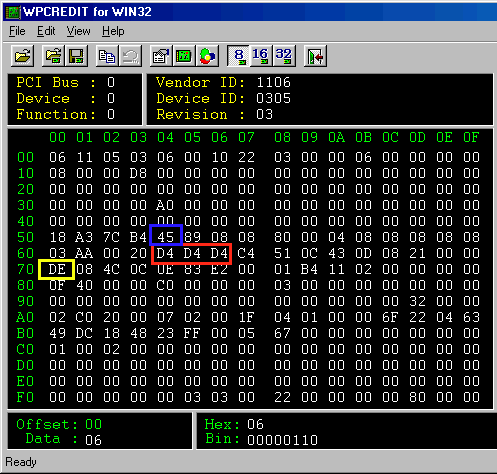Click the save floppy disk icon

pyautogui.click(x=76, y=56)
